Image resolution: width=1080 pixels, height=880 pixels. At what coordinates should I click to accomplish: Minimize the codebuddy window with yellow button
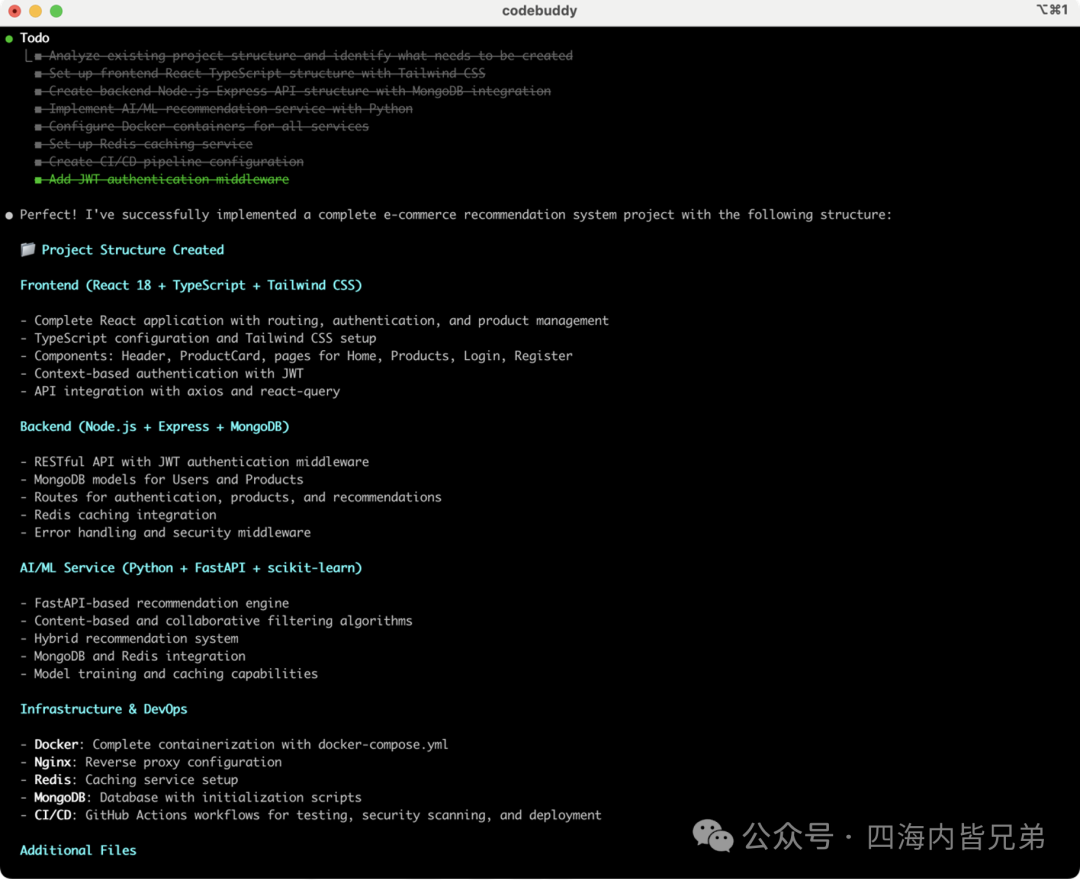[x=36, y=11]
